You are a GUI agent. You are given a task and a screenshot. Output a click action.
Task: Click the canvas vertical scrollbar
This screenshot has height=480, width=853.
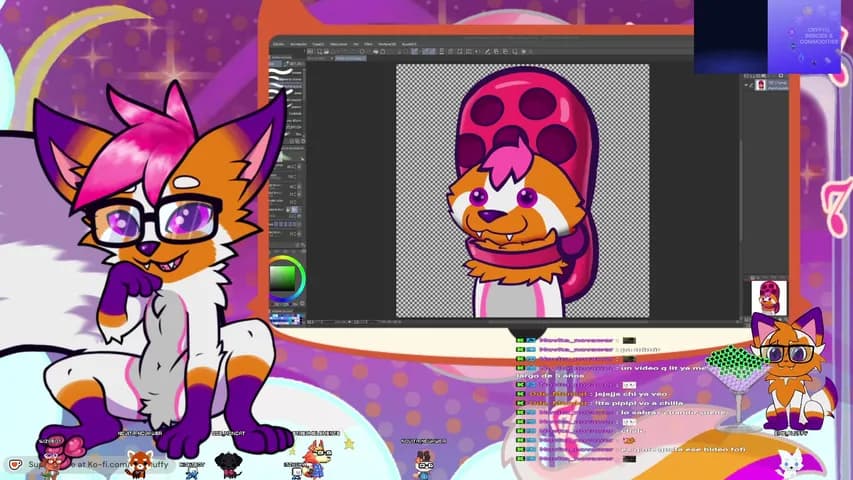740,190
